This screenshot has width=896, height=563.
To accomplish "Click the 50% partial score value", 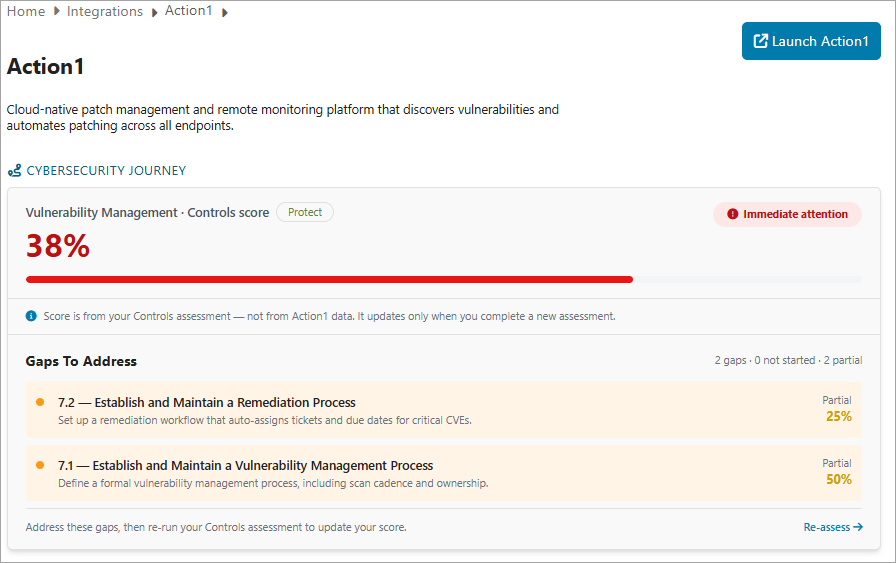I will [839, 479].
